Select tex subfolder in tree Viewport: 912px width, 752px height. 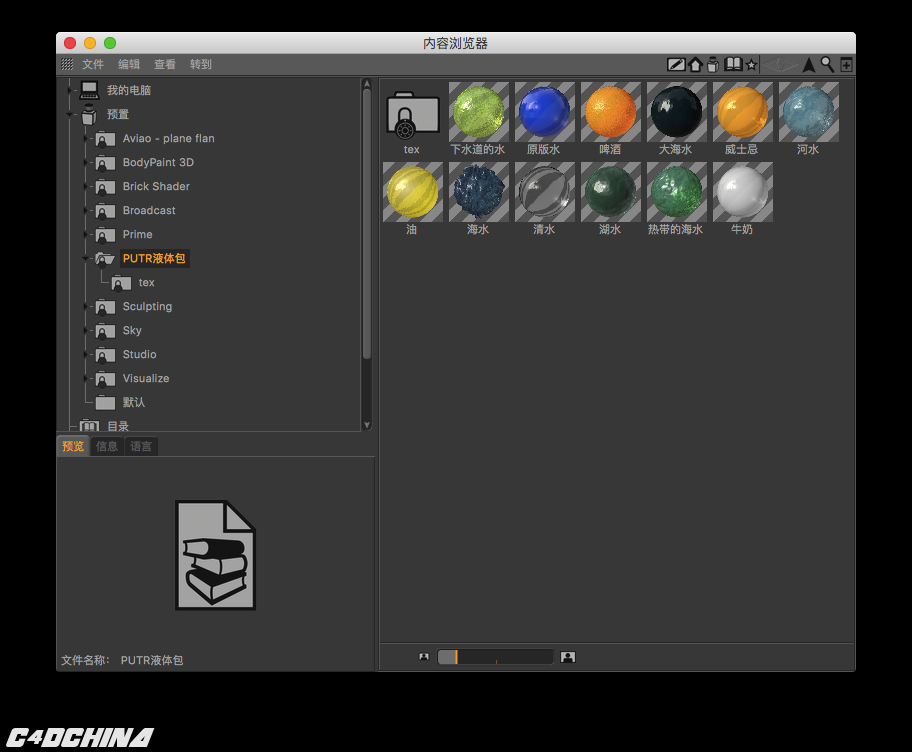[x=147, y=282]
